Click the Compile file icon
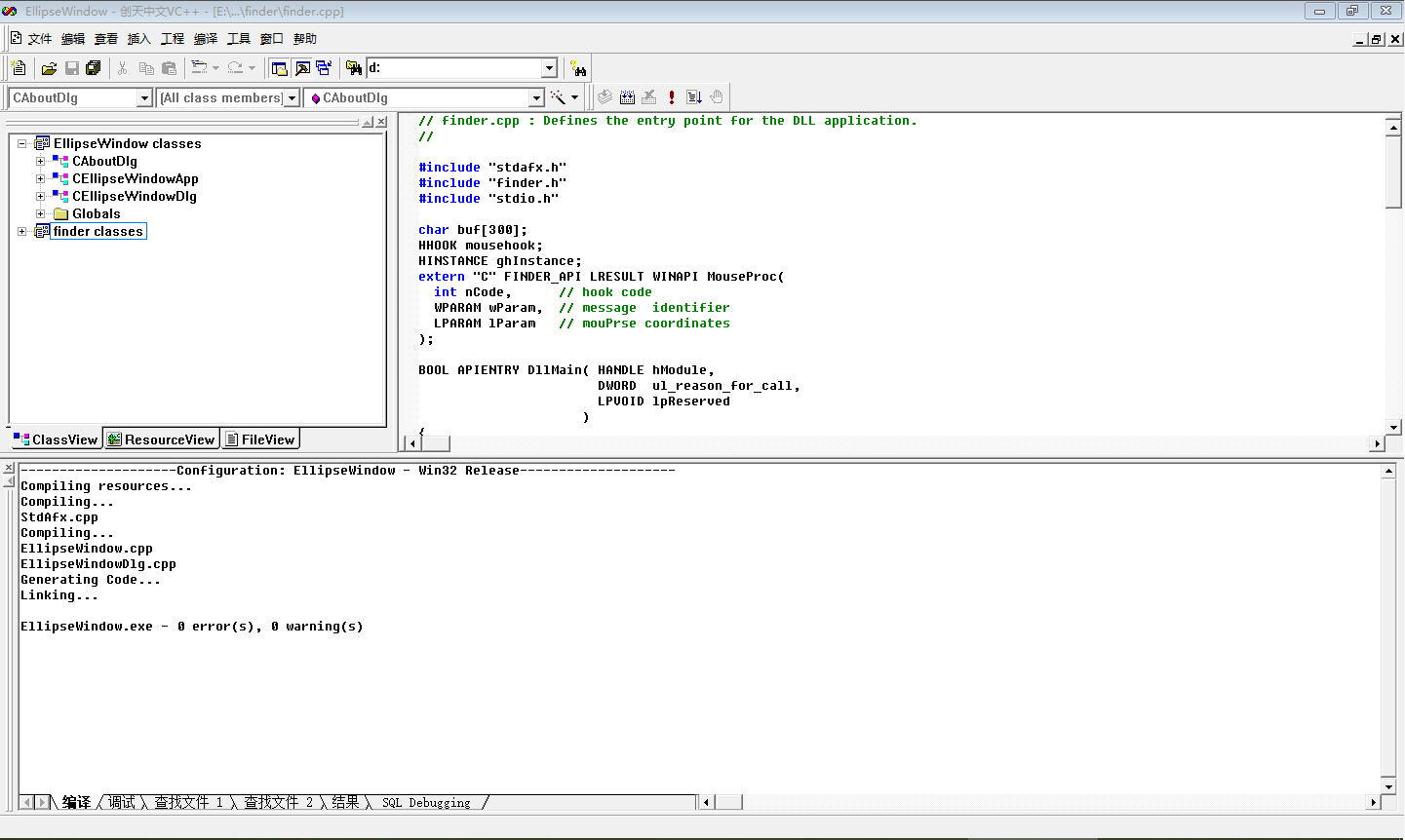1405x840 pixels. point(605,97)
